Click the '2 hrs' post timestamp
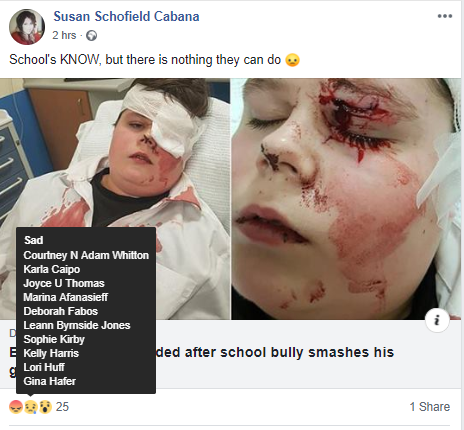Screen dimensions: 464x430 pyautogui.click(x=64, y=35)
